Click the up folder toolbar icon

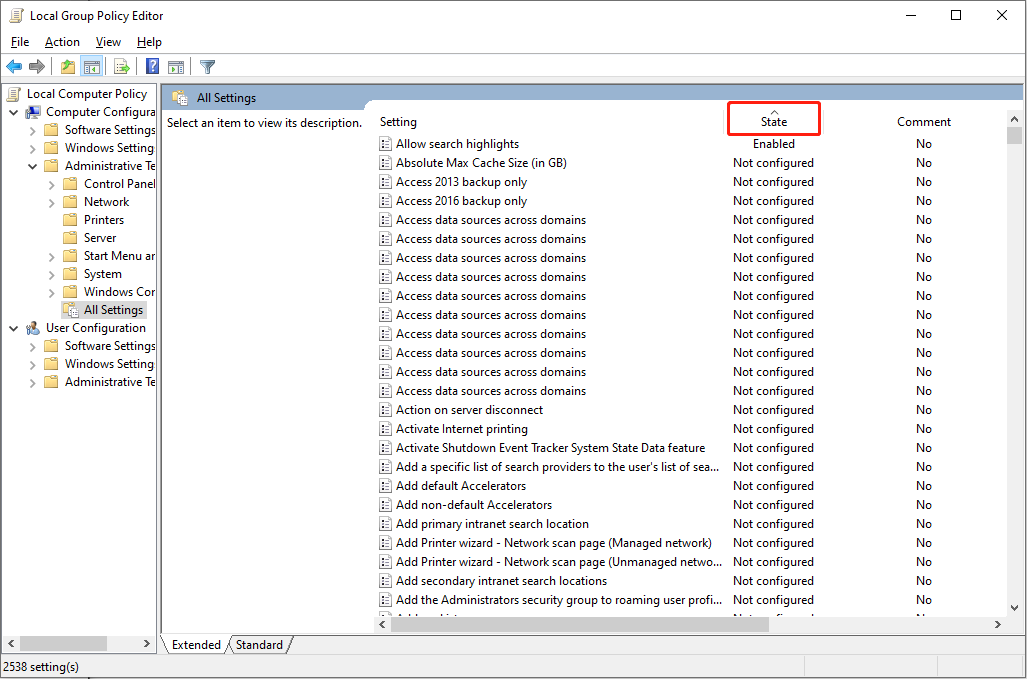click(x=67, y=66)
